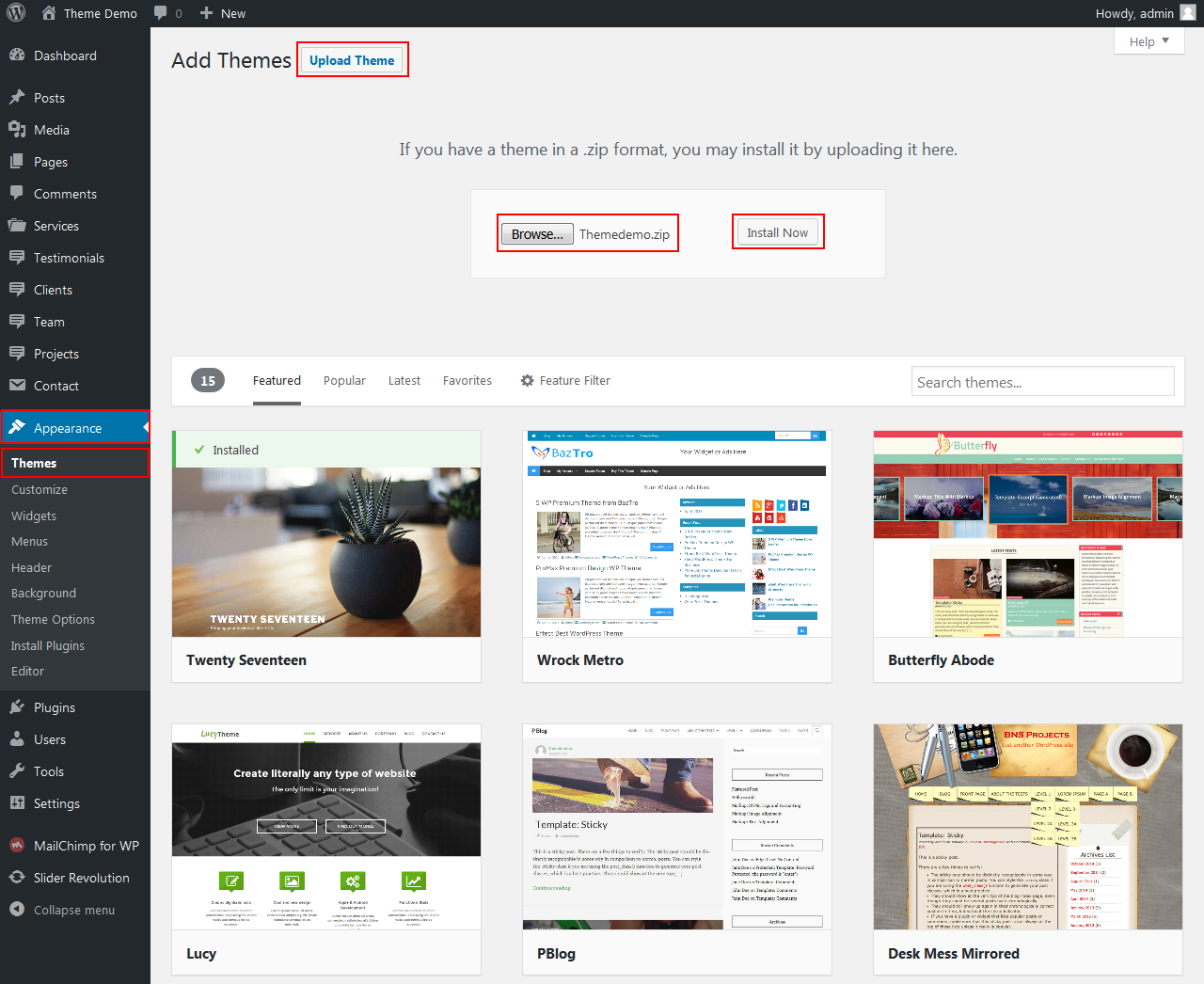Select the Butterfly Abode theme thumbnail
This screenshot has width=1204, height=984.
(x=1027, y=534)
